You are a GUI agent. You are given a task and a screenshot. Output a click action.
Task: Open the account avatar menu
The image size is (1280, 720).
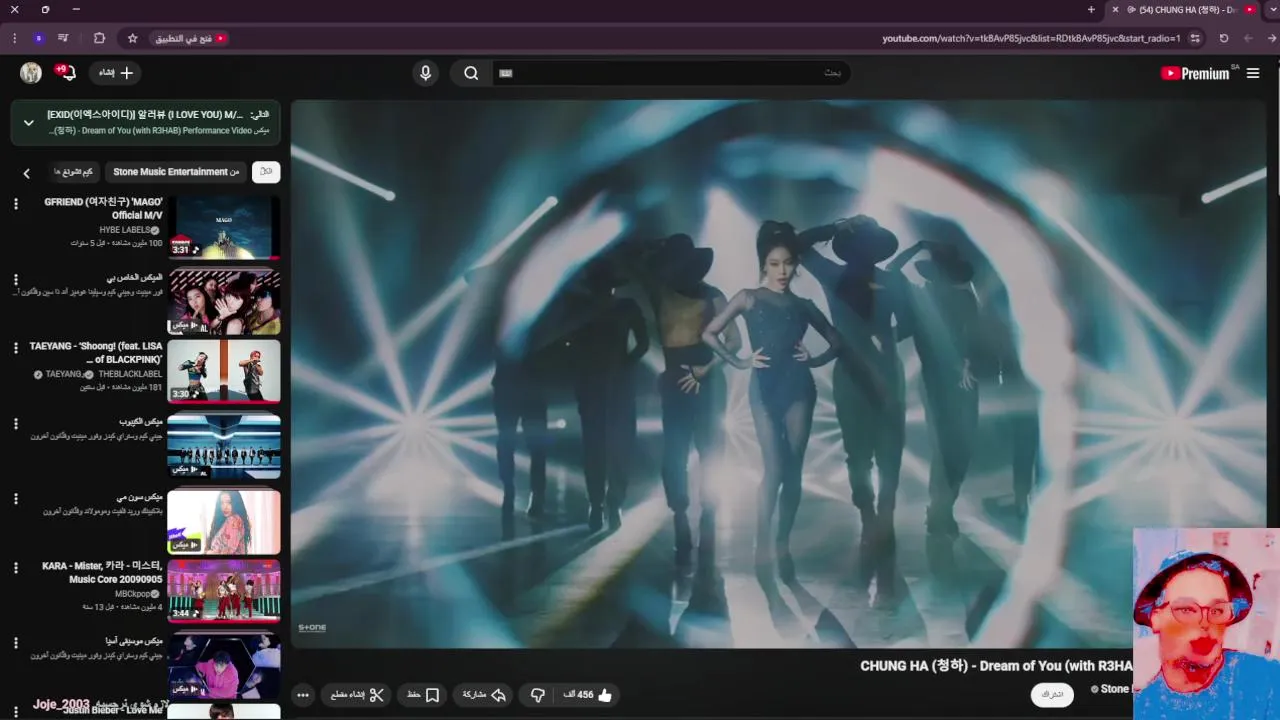pyautogui.click(x=31, y=73)
